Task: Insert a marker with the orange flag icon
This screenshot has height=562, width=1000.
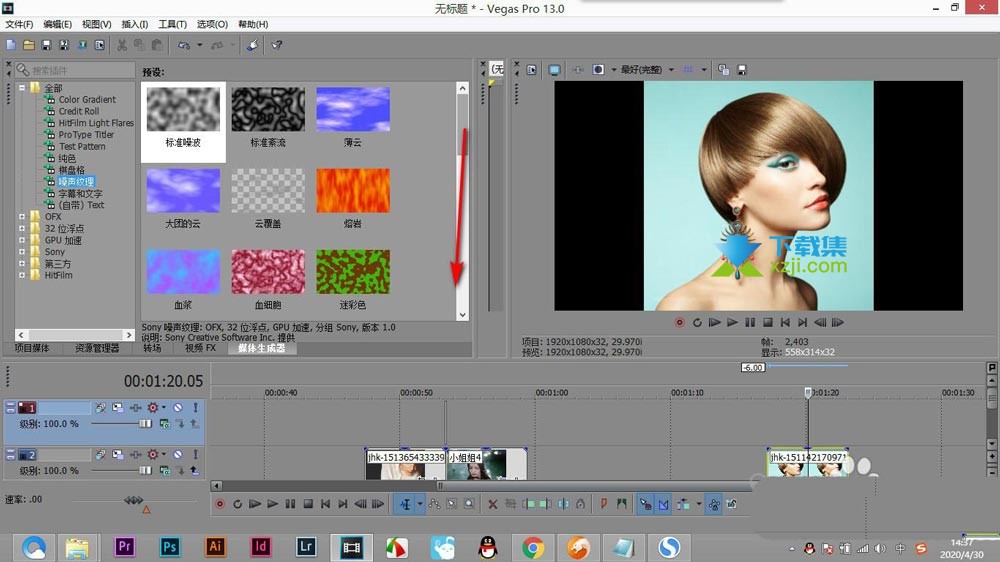Action: click(603, 504)
